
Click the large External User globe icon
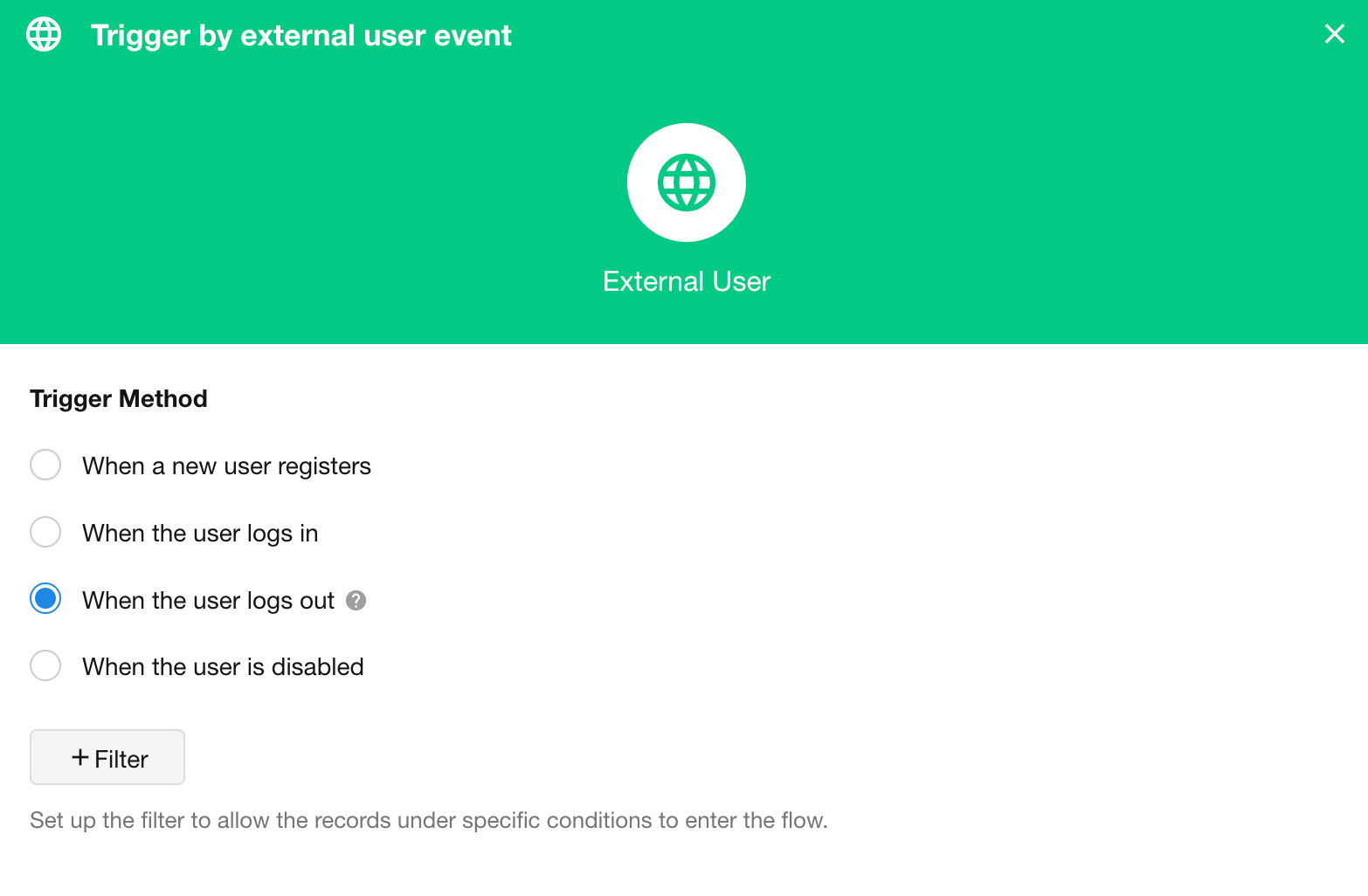click(x=687, y=183)
